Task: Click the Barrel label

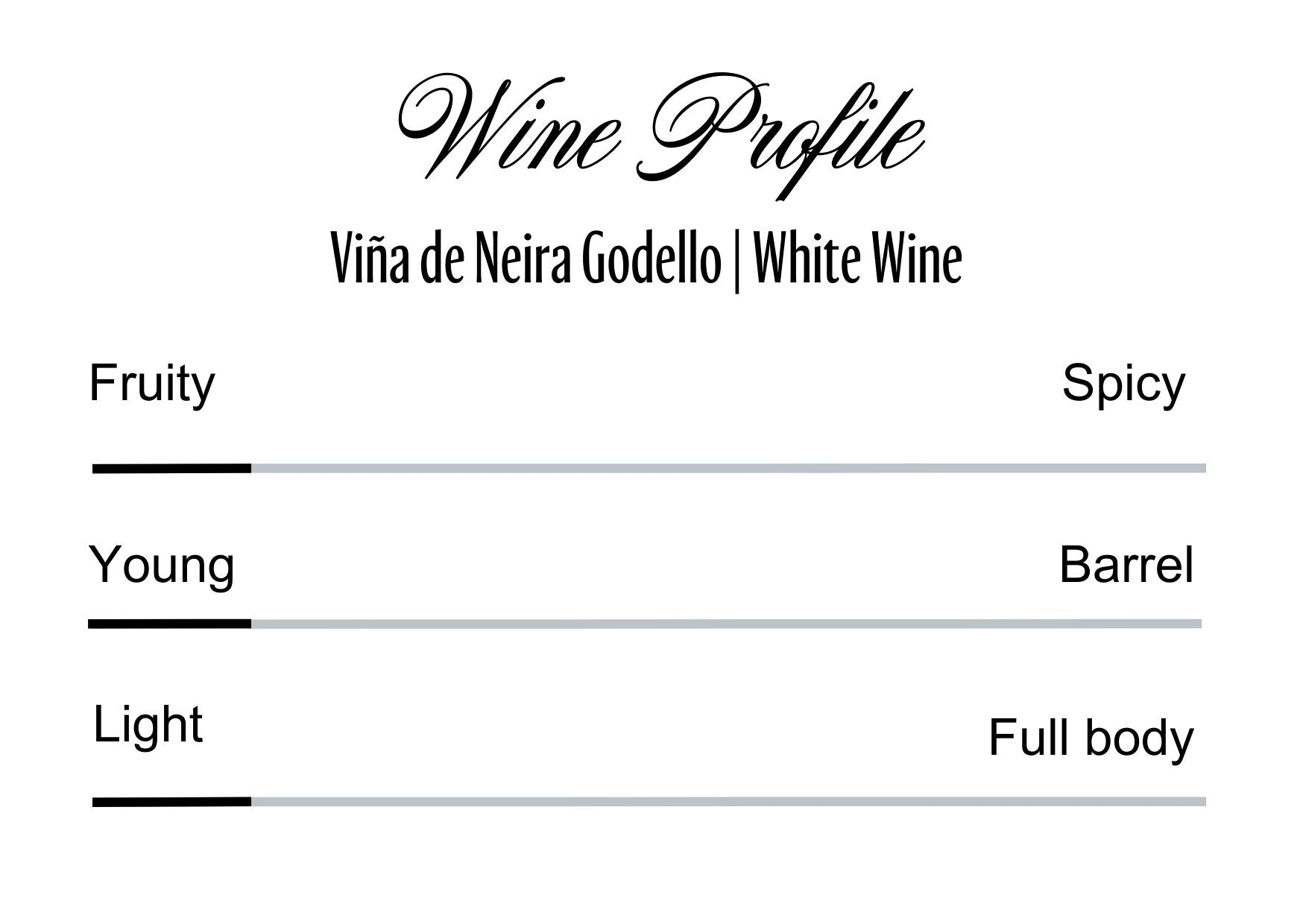Action: click(x=1126, y=566)
